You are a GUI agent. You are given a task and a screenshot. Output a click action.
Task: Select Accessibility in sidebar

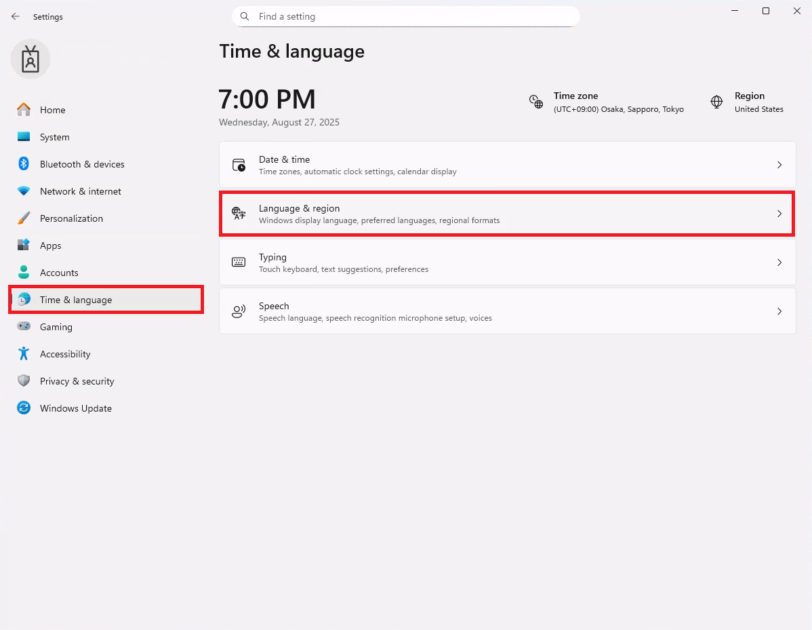point(106,354)
